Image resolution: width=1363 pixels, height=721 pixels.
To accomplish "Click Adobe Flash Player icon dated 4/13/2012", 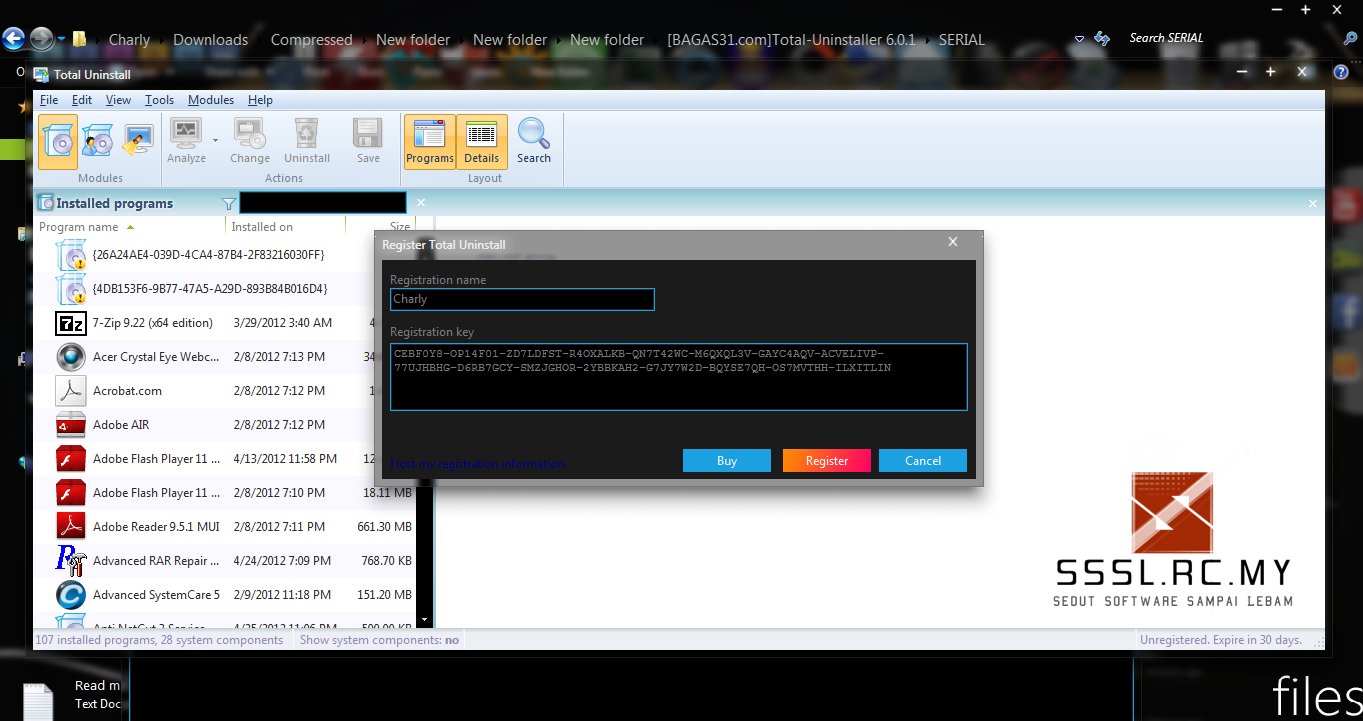I will [x=71, y=459].
